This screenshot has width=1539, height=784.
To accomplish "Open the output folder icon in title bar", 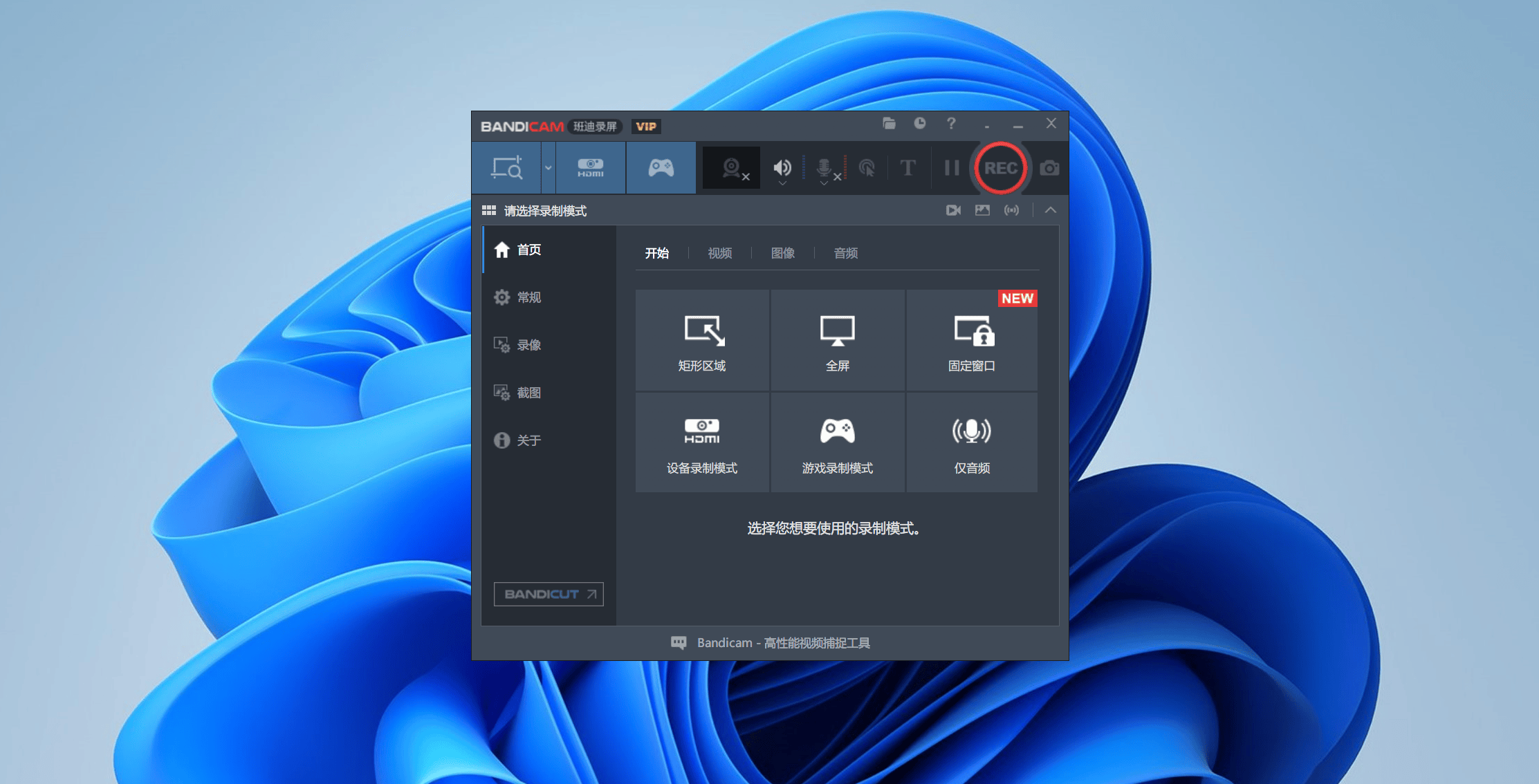I will pyautogui.click(x=889, y=123).
